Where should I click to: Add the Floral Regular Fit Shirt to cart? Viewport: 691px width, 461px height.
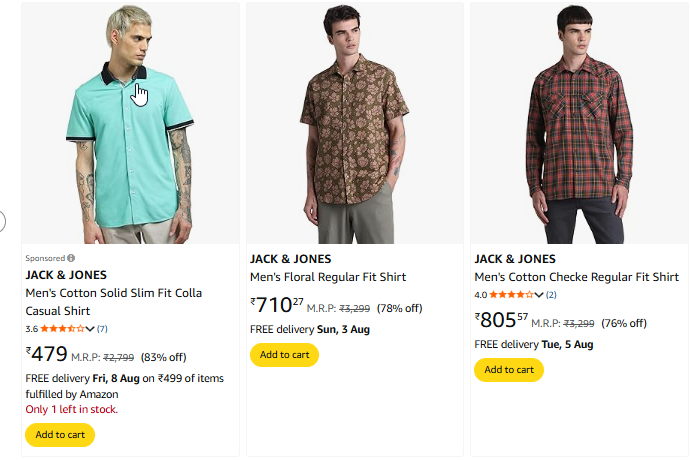pos(285,355)
